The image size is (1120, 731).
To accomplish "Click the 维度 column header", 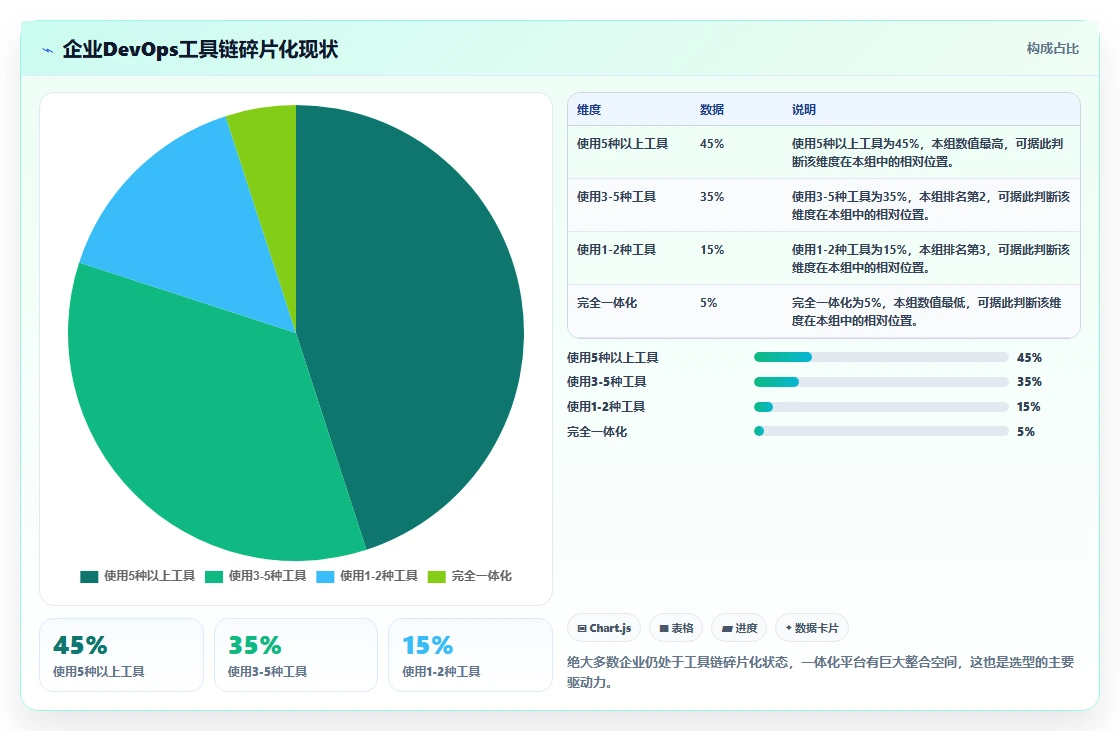I will [589, 109].
